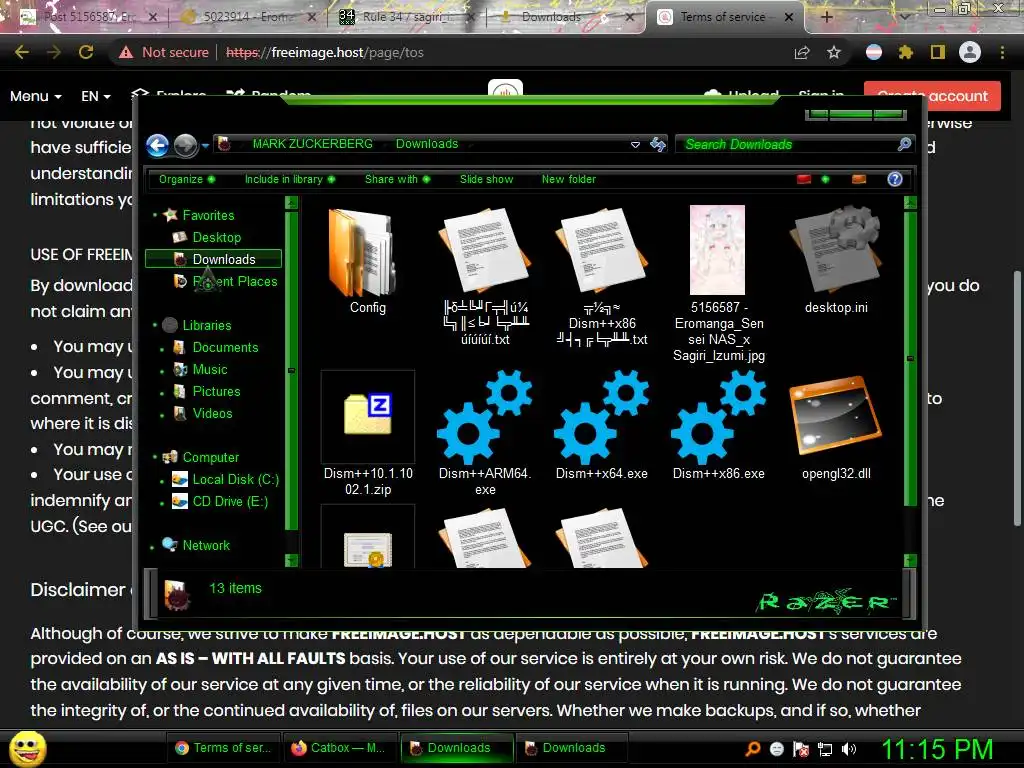Image resolution: width=1024 pixels, height=768 pixels.
Task: Collapse the Favorites group
Action: point(155,215)
